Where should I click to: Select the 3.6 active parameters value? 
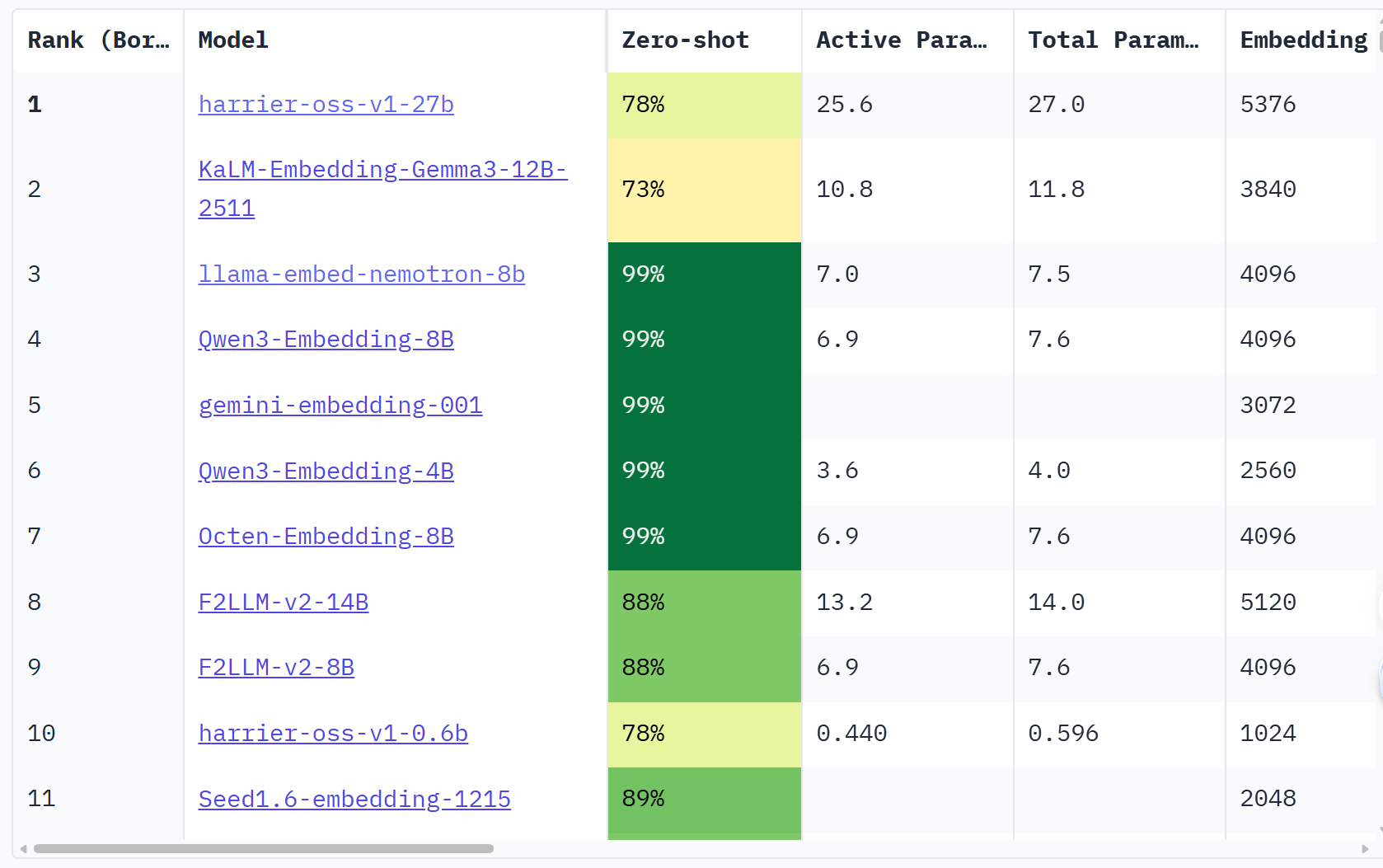837,471
